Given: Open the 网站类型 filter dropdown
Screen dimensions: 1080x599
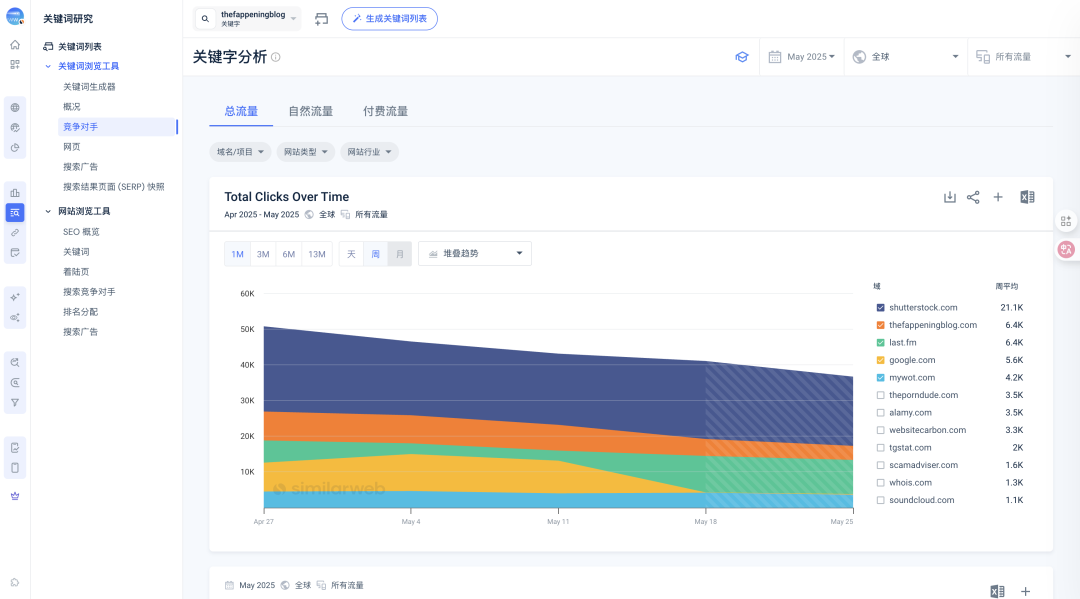Looking at the screenshot, I should click(306, 152).
